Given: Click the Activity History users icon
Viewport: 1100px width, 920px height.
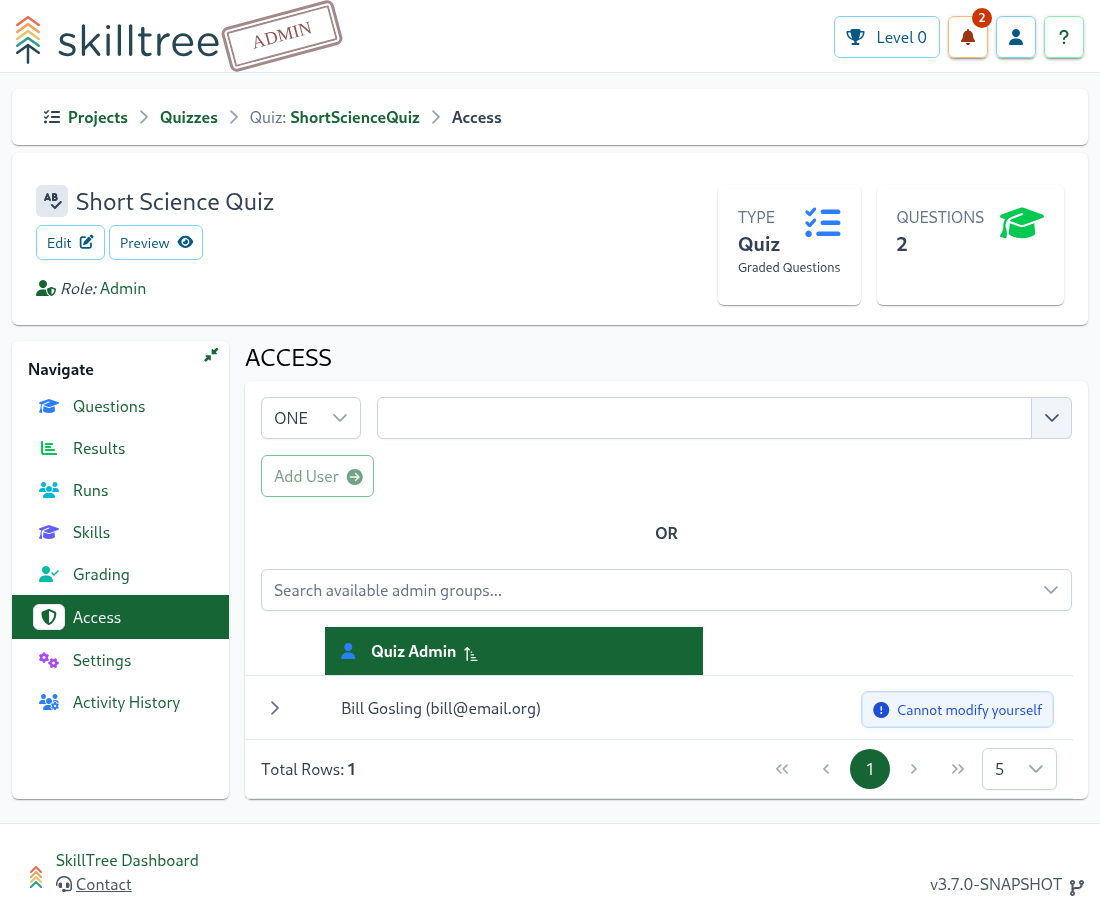Looking at the screenshot, I should [x=48, y=702].
